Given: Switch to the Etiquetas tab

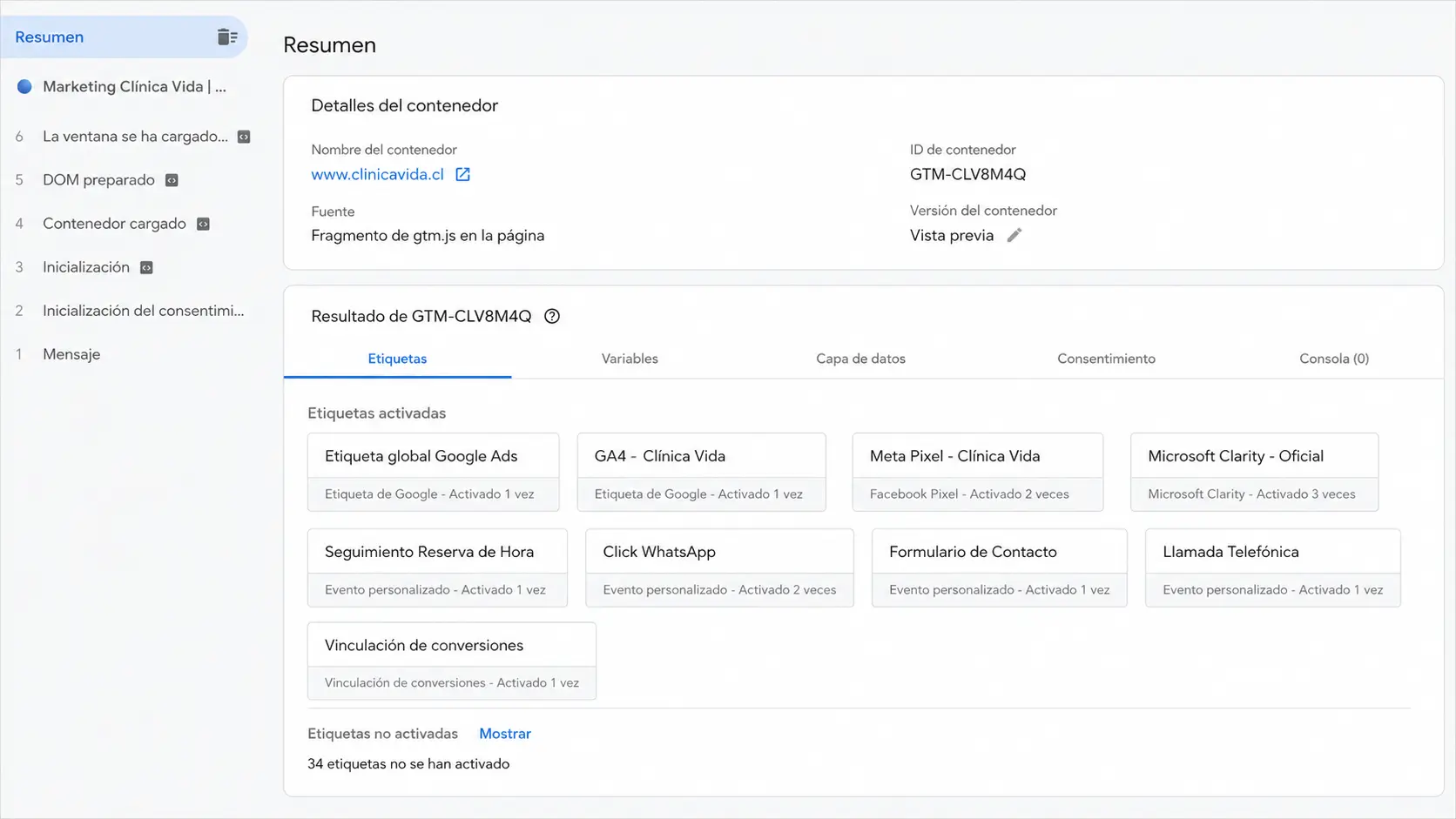Looking at the screenshot, I should [x=397, y=359].
